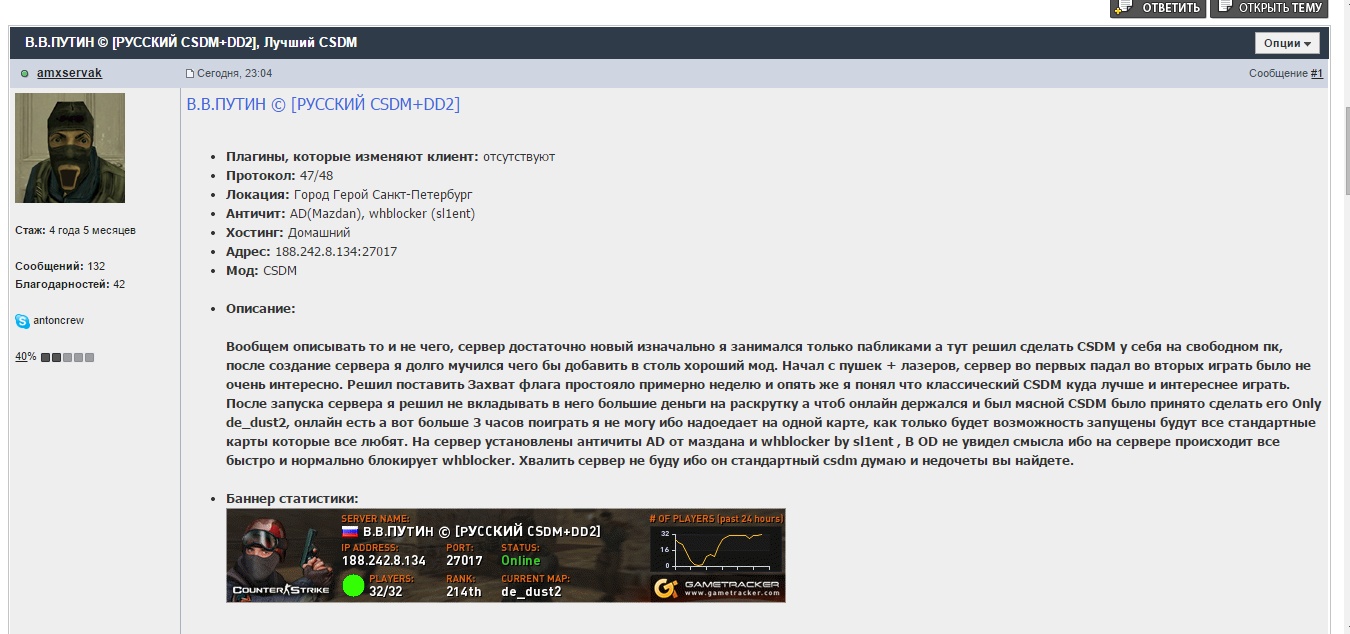
Task: Click the post title В.В.ПУТИН © [РУССКИЙ CSDM+DD2]
Action: (323, 104)
